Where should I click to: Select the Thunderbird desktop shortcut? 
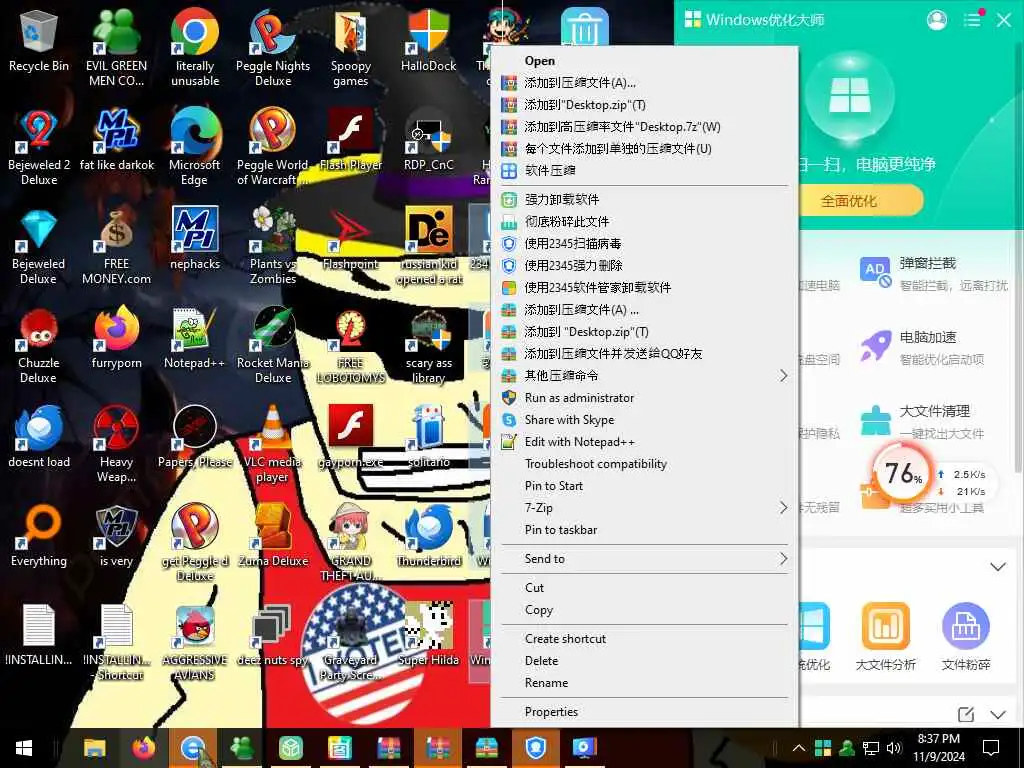(428, 536)
